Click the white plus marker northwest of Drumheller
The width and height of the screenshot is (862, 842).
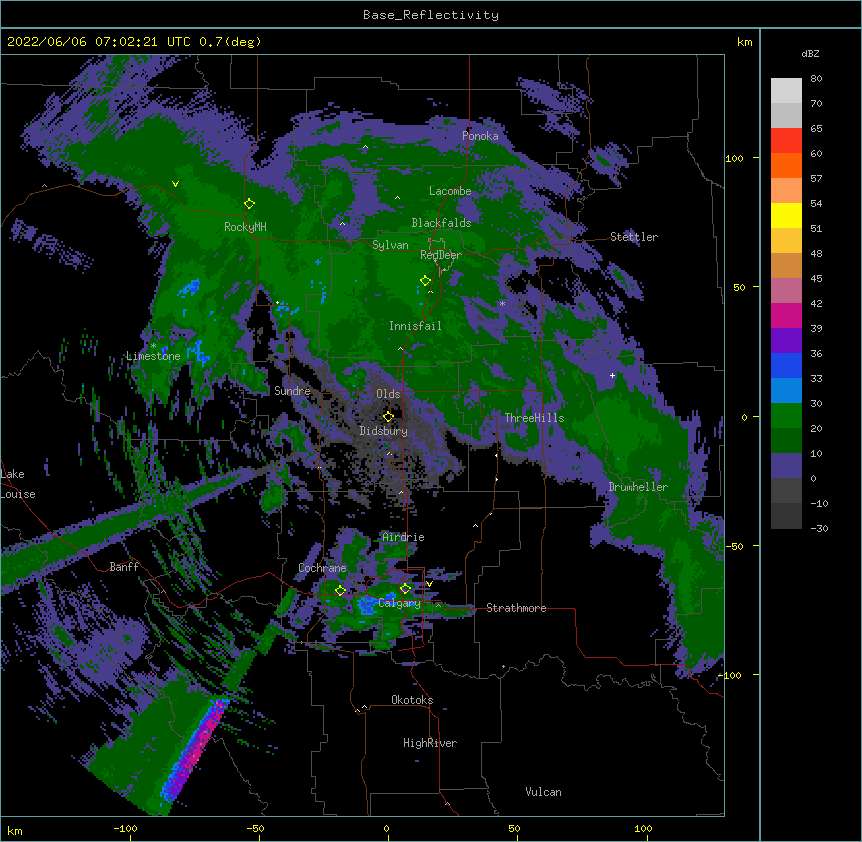point(612,375)
